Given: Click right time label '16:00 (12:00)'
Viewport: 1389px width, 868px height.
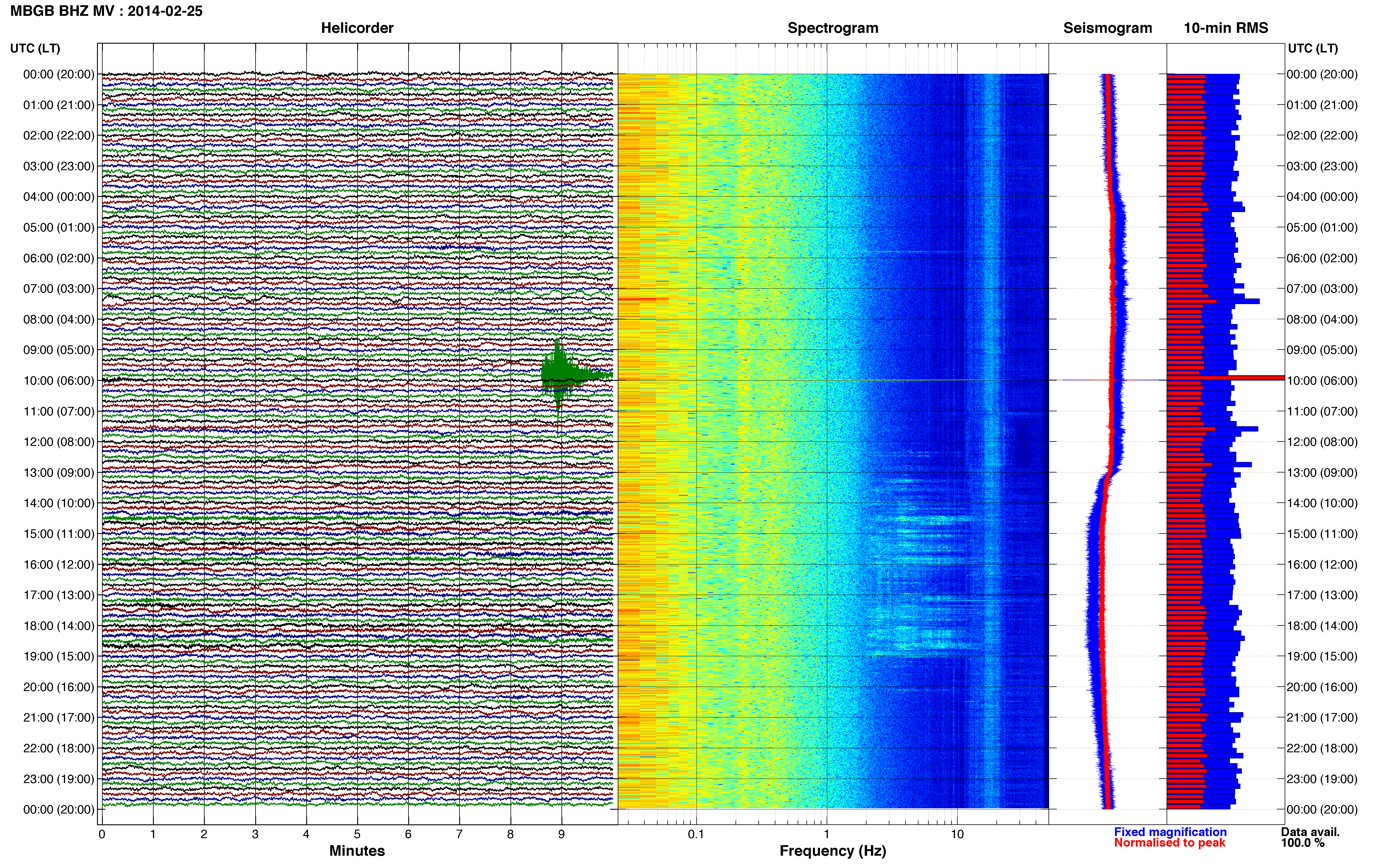Looking at the screenshot, I should [x=1322, y=564].
